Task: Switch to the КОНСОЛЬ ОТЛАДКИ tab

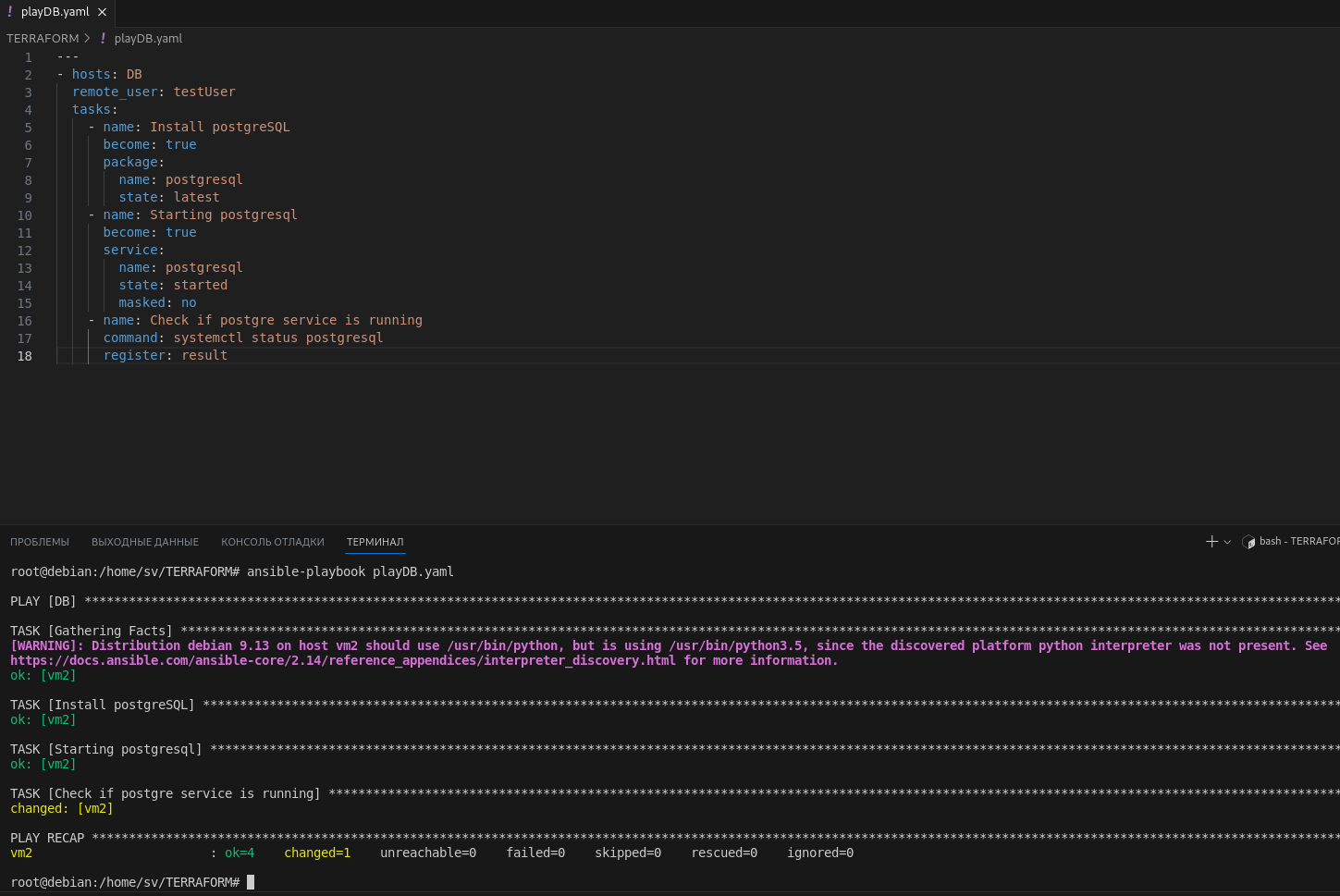Action: pyautogui.click(x=272, y=542)
